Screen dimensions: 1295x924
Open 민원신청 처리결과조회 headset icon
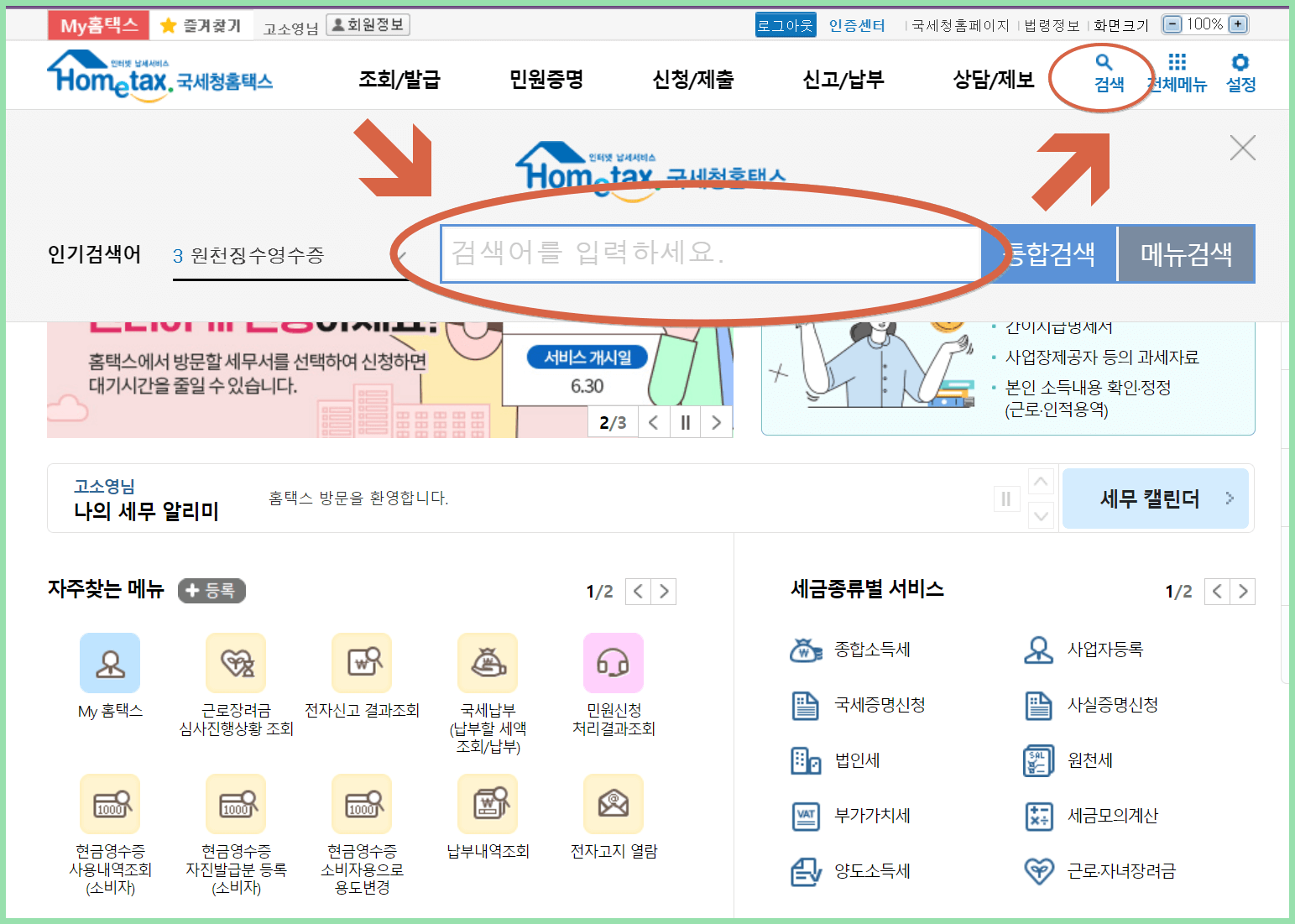tap(614, 663)
